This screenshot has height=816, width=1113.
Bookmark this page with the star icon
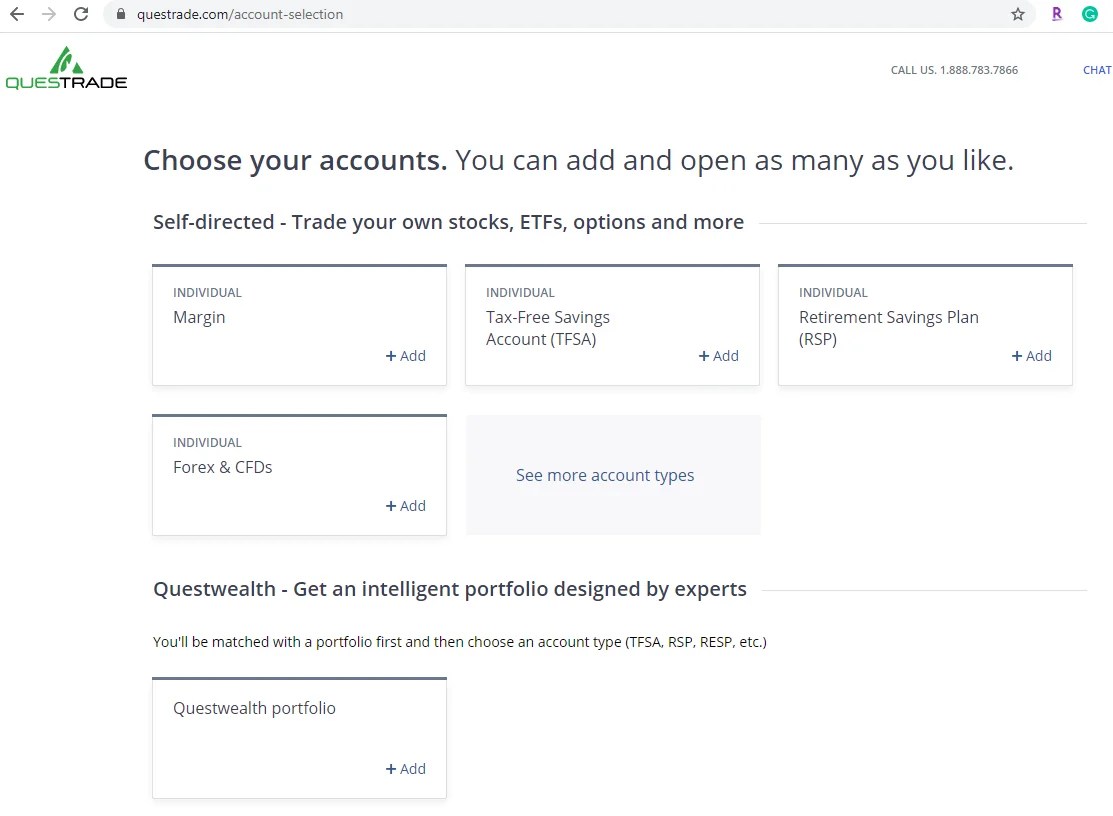tap(1018, 14)
